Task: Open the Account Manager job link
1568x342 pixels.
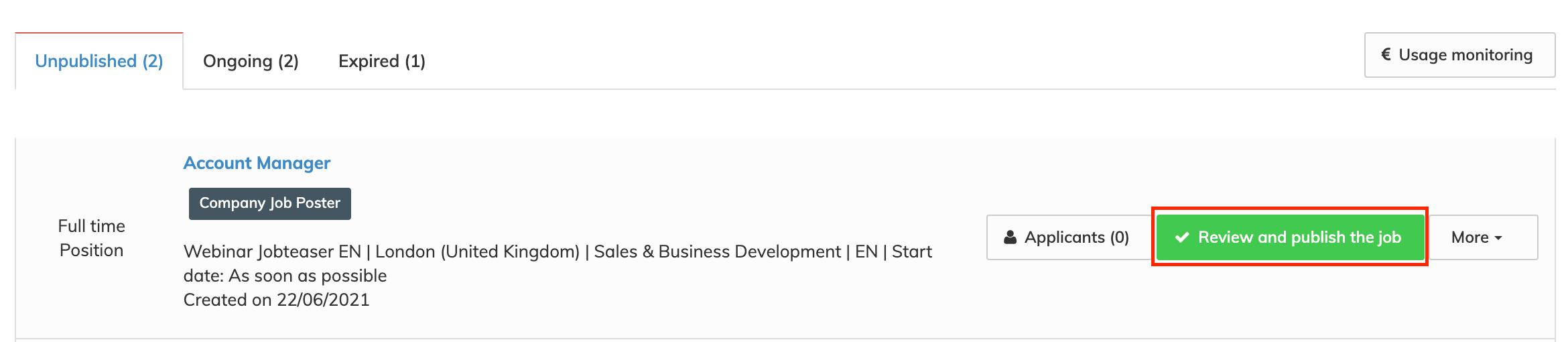Action: (257, 163)
